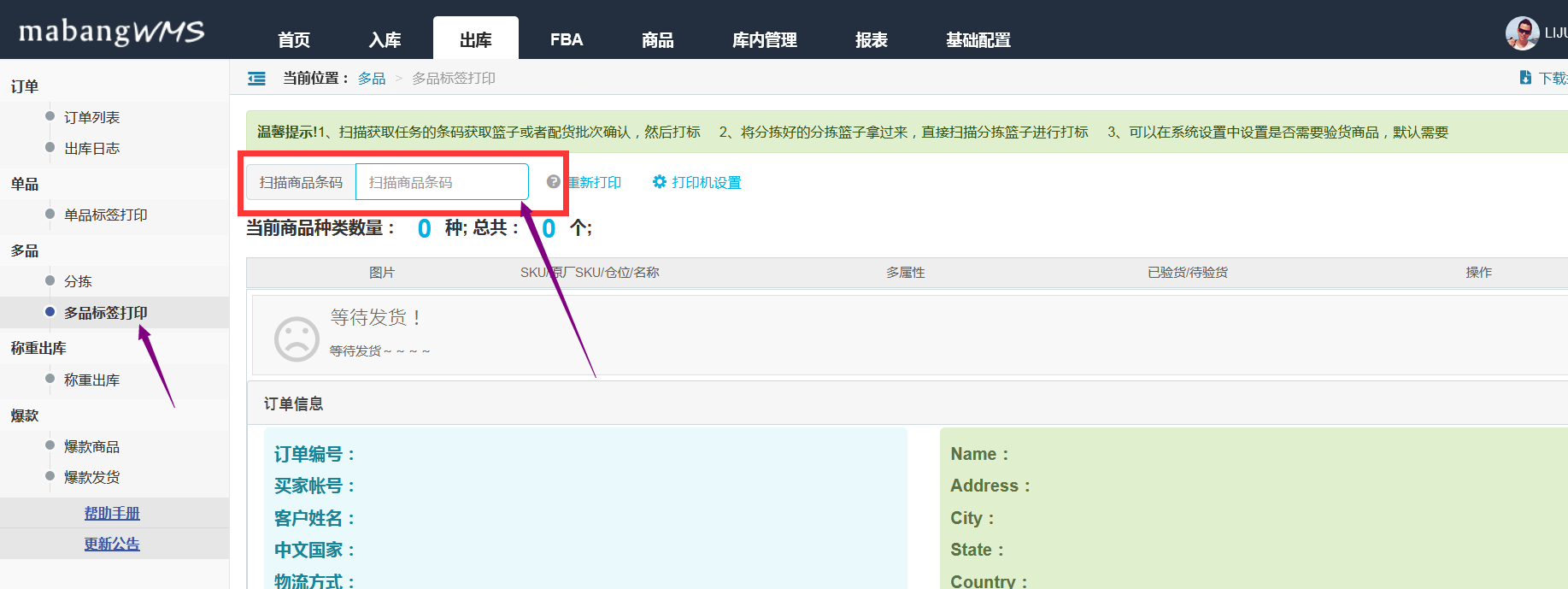The image size is (1568, 589).
Task: Click the 打印机设置 link
Action: click(707, 182)
